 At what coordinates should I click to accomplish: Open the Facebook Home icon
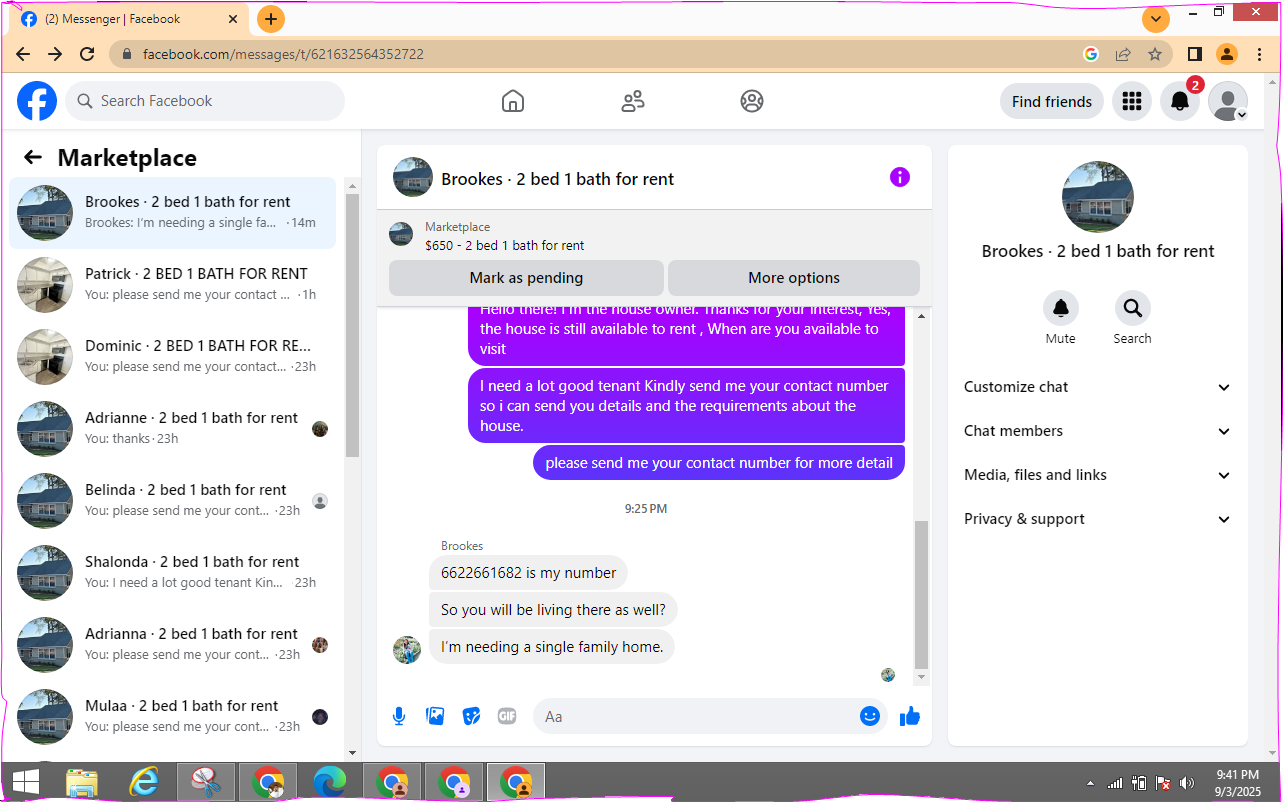tap(513, 101)
